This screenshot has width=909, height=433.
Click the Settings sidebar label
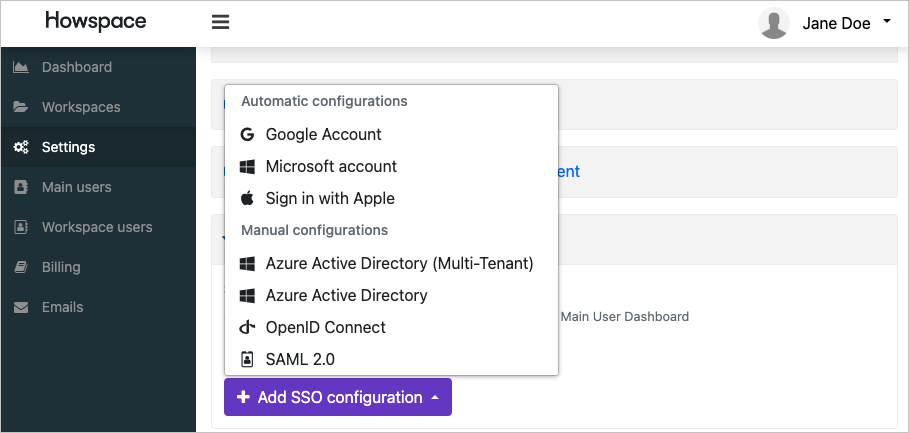[68, 147]
